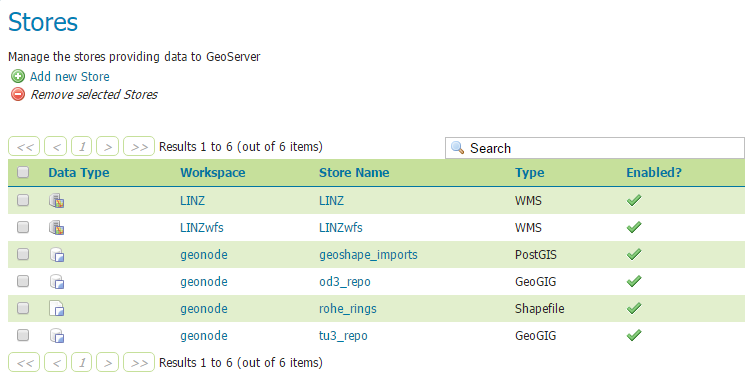This screenshot has width=749, height=383.
Task: Click the shapefile icon in the rohe_rings row
Action: (x=56, y=309)
